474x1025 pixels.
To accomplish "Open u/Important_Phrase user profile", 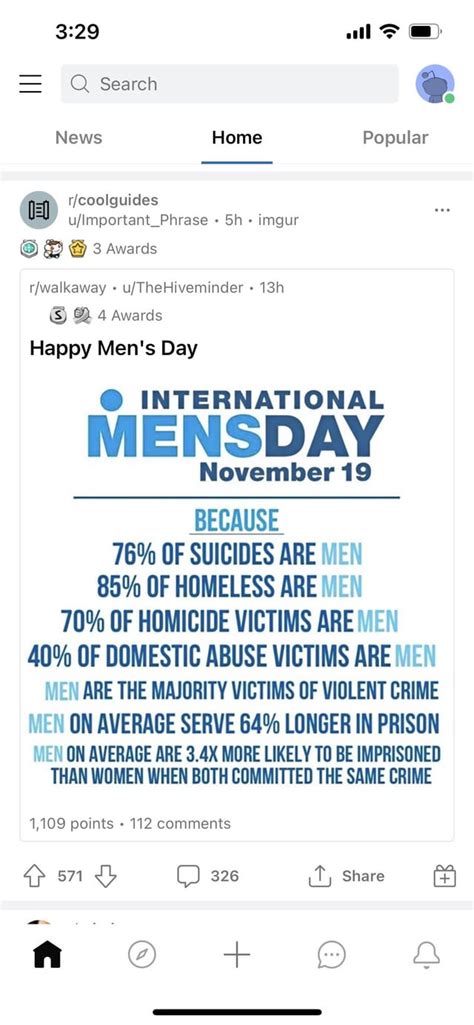I will [138, 220].
